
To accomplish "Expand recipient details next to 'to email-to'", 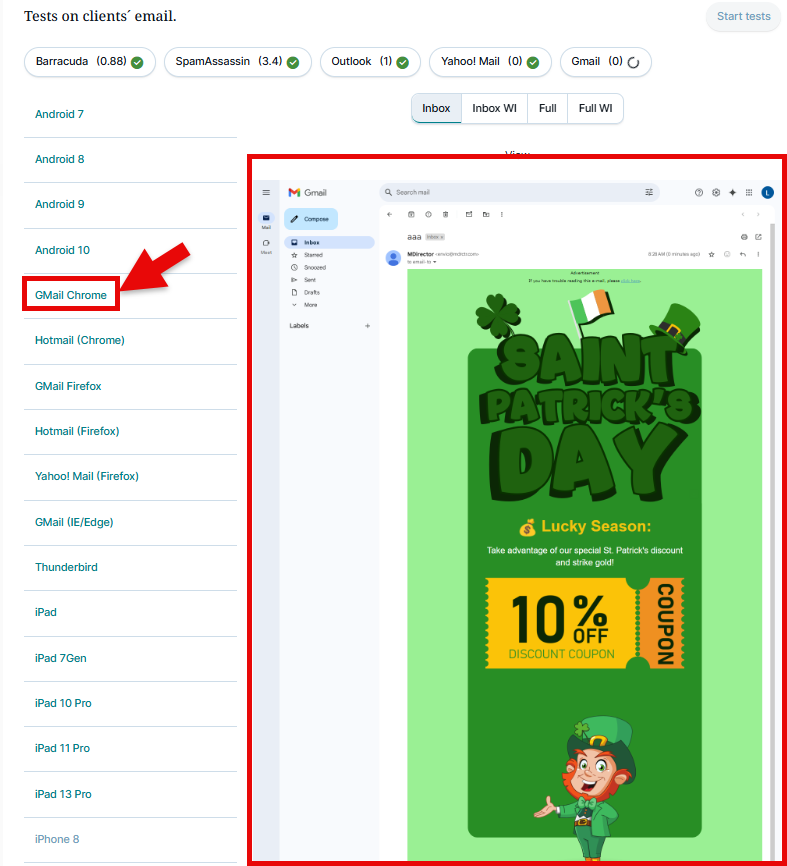I will click(435, 262).
